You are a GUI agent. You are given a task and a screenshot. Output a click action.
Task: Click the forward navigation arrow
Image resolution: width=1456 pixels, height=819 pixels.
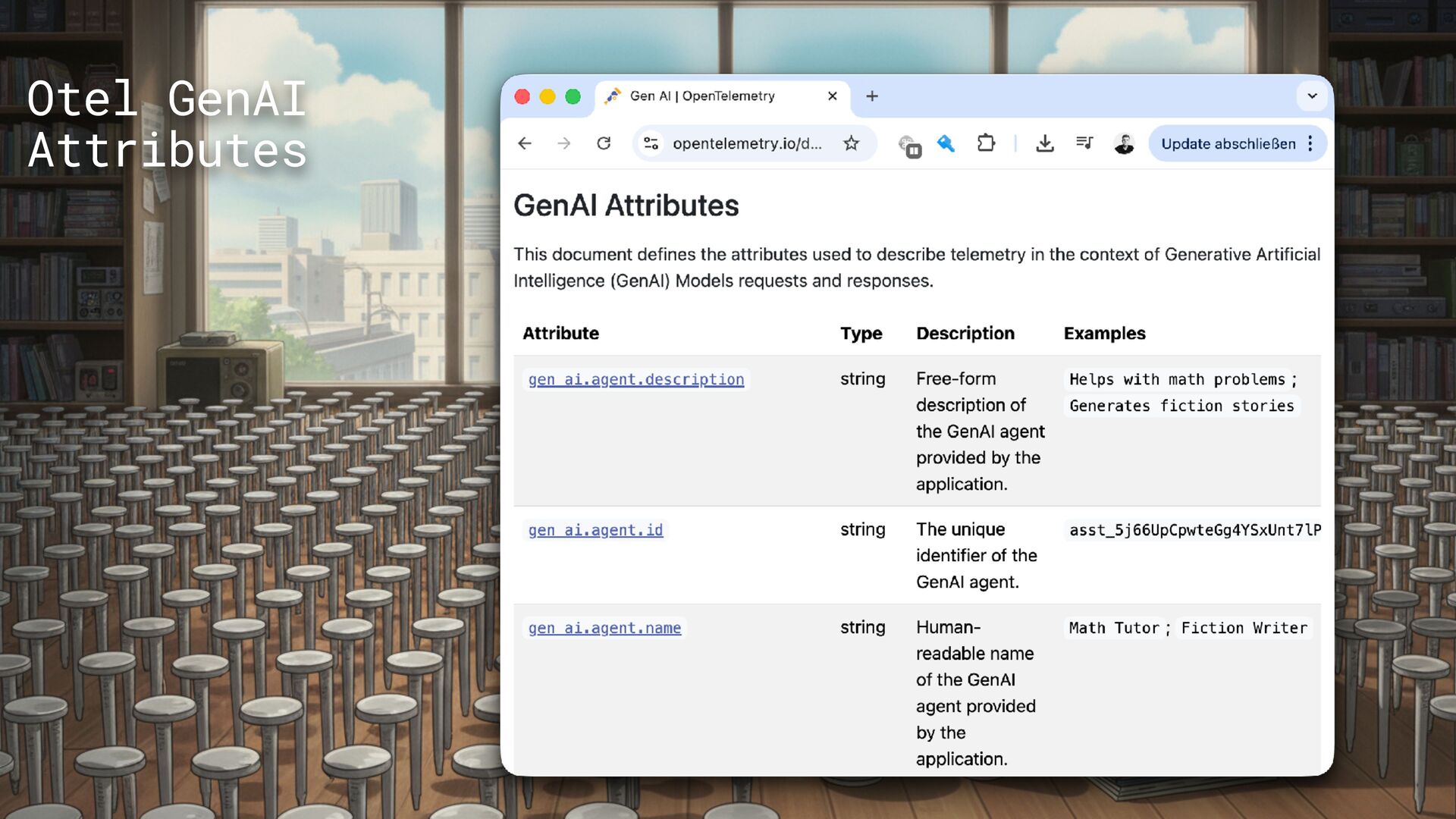[x=563, y=143]
